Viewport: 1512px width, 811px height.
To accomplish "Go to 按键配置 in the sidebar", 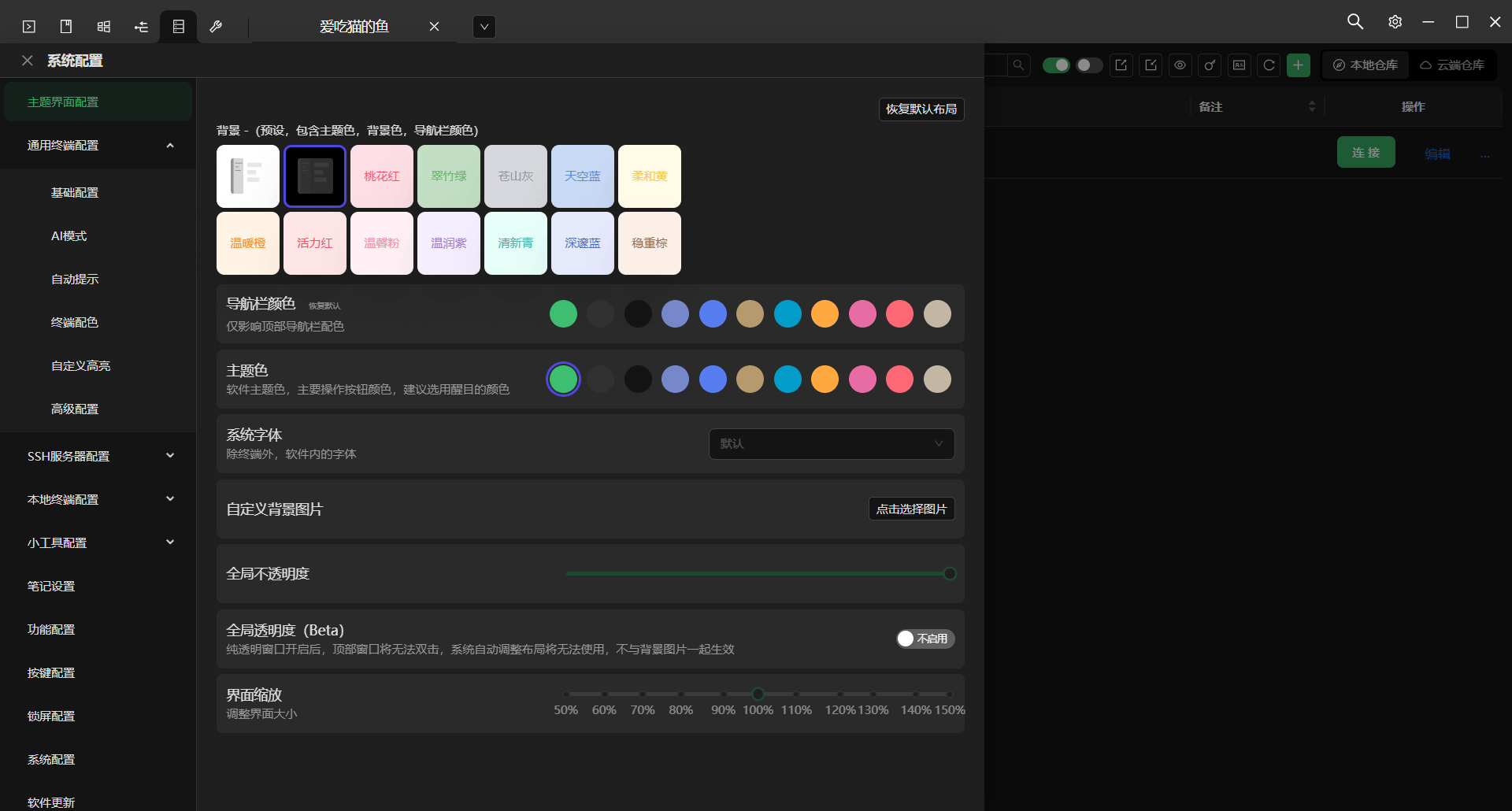I will (51, 673).
